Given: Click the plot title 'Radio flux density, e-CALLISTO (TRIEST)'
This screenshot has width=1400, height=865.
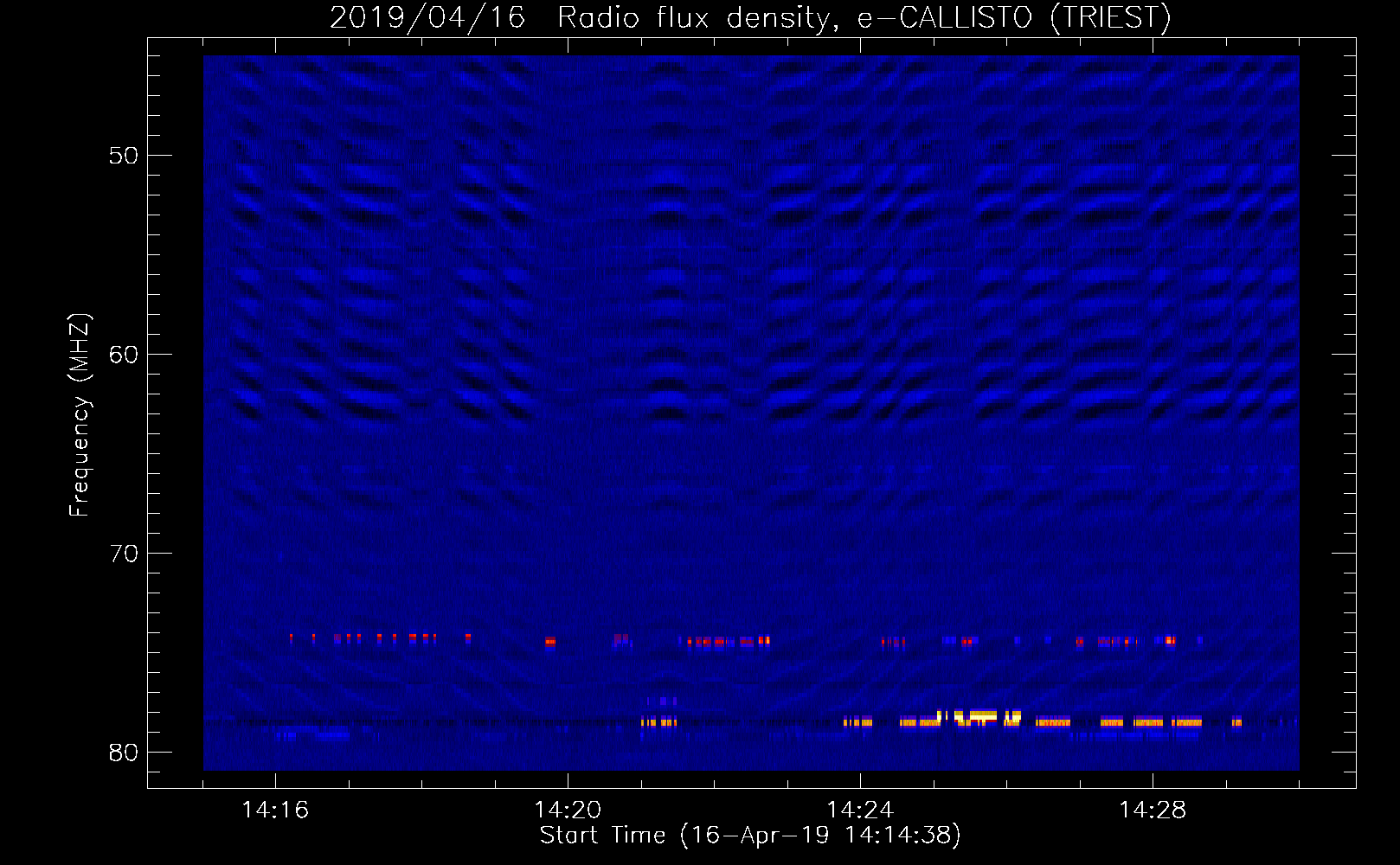Looking at the screenshot, I should [x=864, y=17].
